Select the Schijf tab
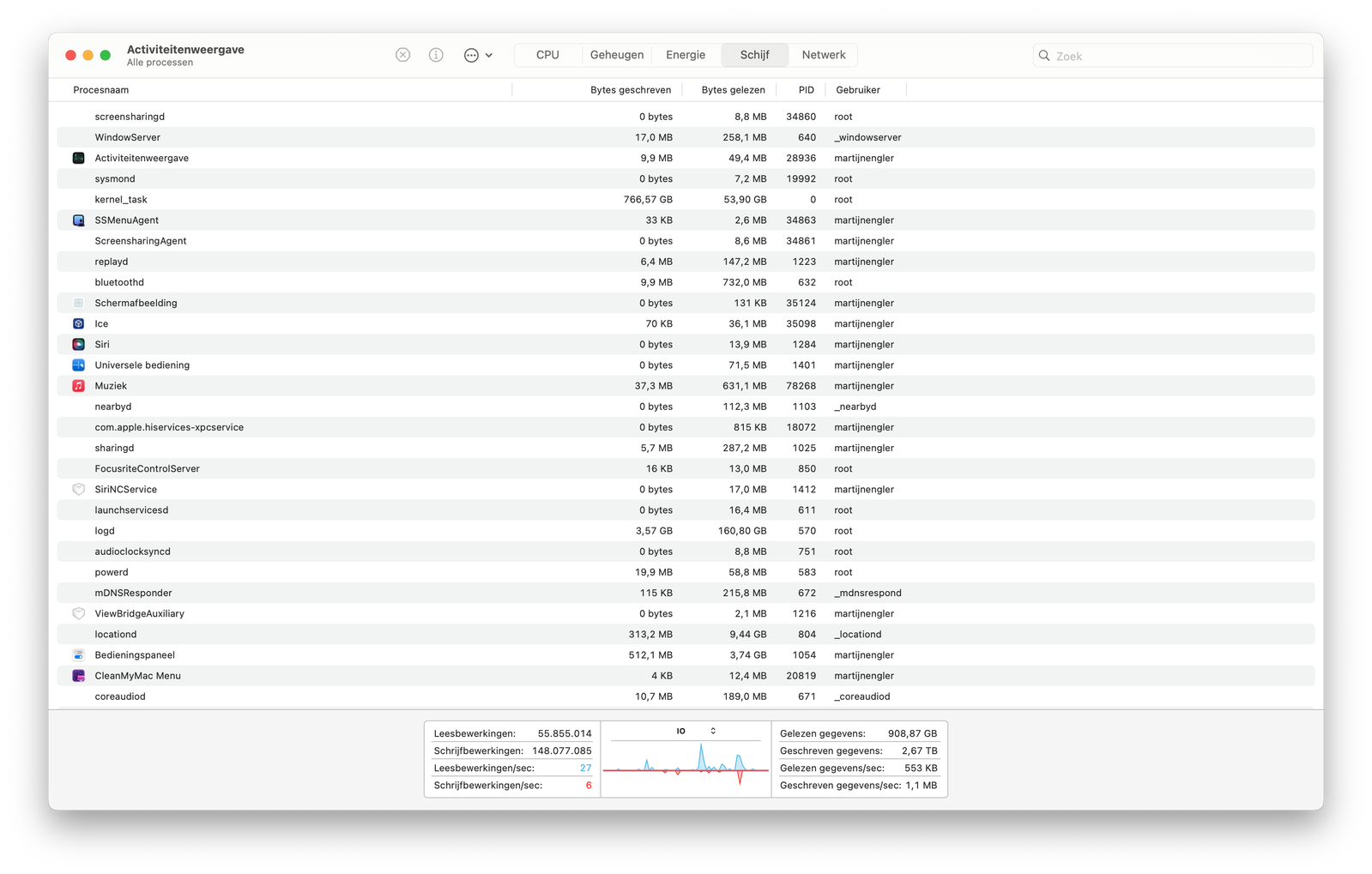Screen dimensions: 1372x874 coord(754,55)
